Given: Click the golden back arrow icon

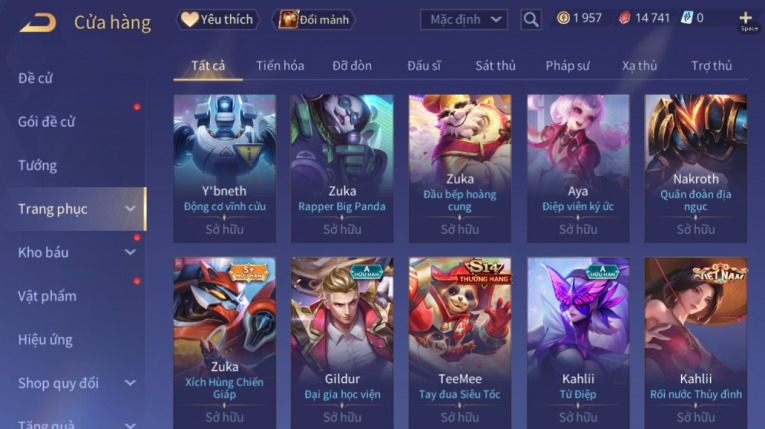Looking at the screenshot, I should [x=38, y=22].
